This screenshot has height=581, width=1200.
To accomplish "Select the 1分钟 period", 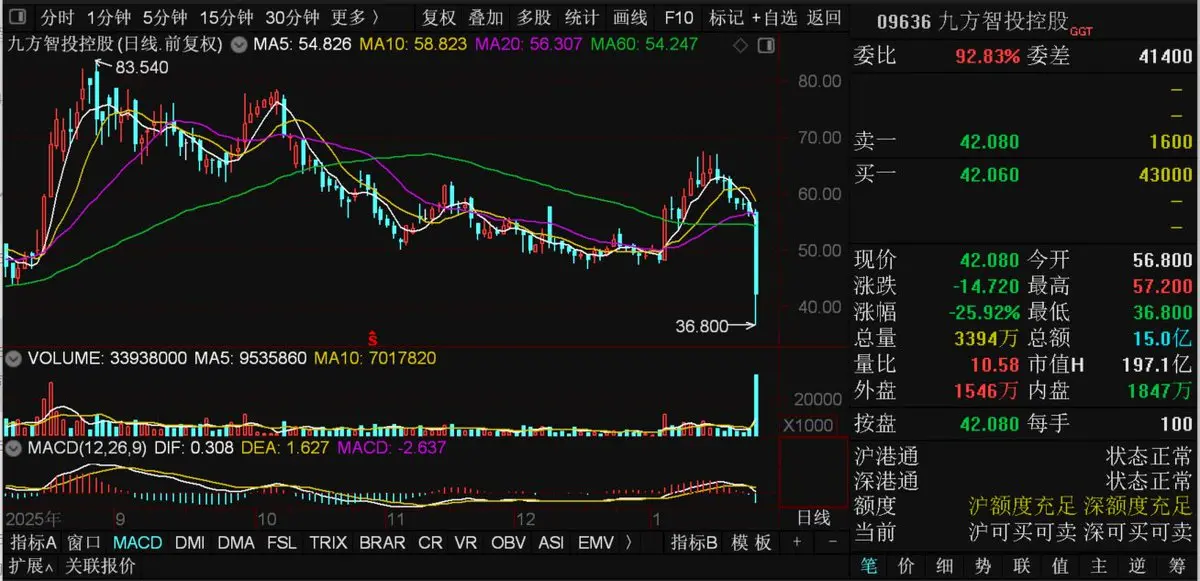I will pyautogui.click(x=108, y=18).
